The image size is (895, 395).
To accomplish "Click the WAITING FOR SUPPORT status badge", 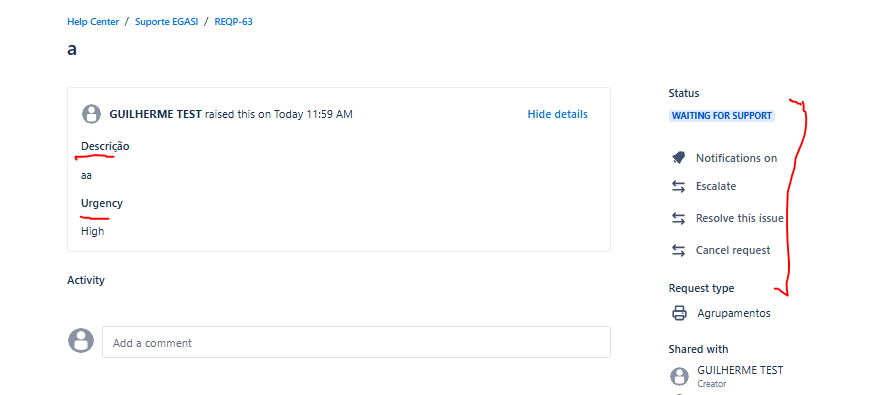I will tap(721, 116).
